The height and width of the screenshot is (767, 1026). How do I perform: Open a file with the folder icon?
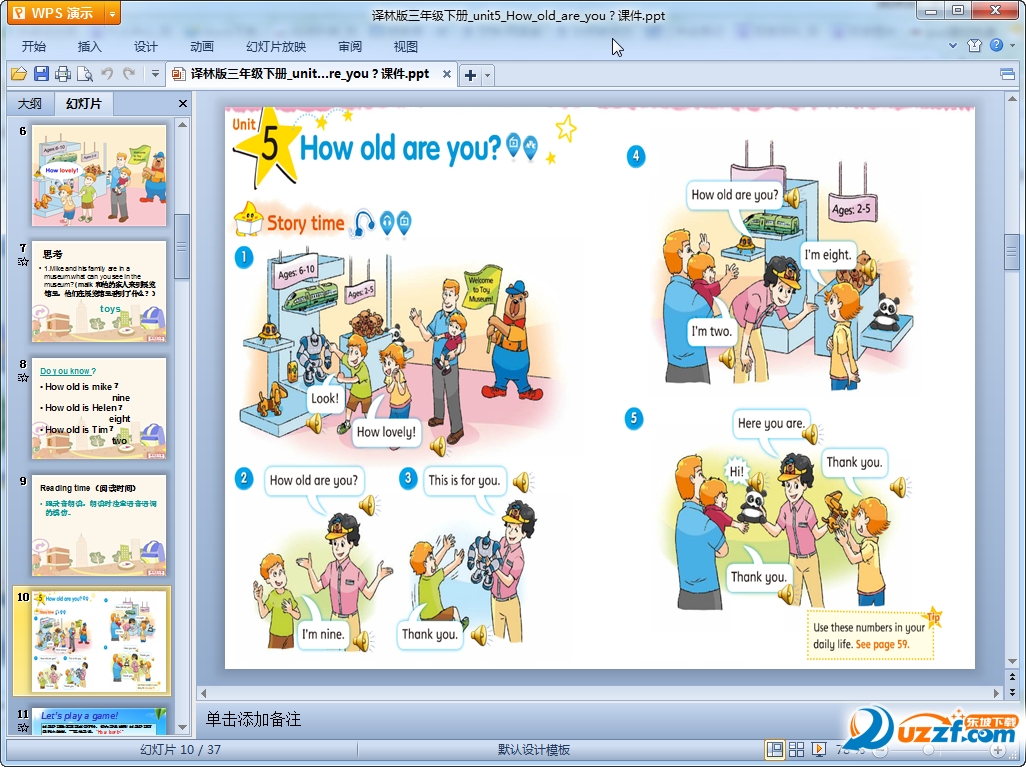pyautogui.click(x=18, y=74)
